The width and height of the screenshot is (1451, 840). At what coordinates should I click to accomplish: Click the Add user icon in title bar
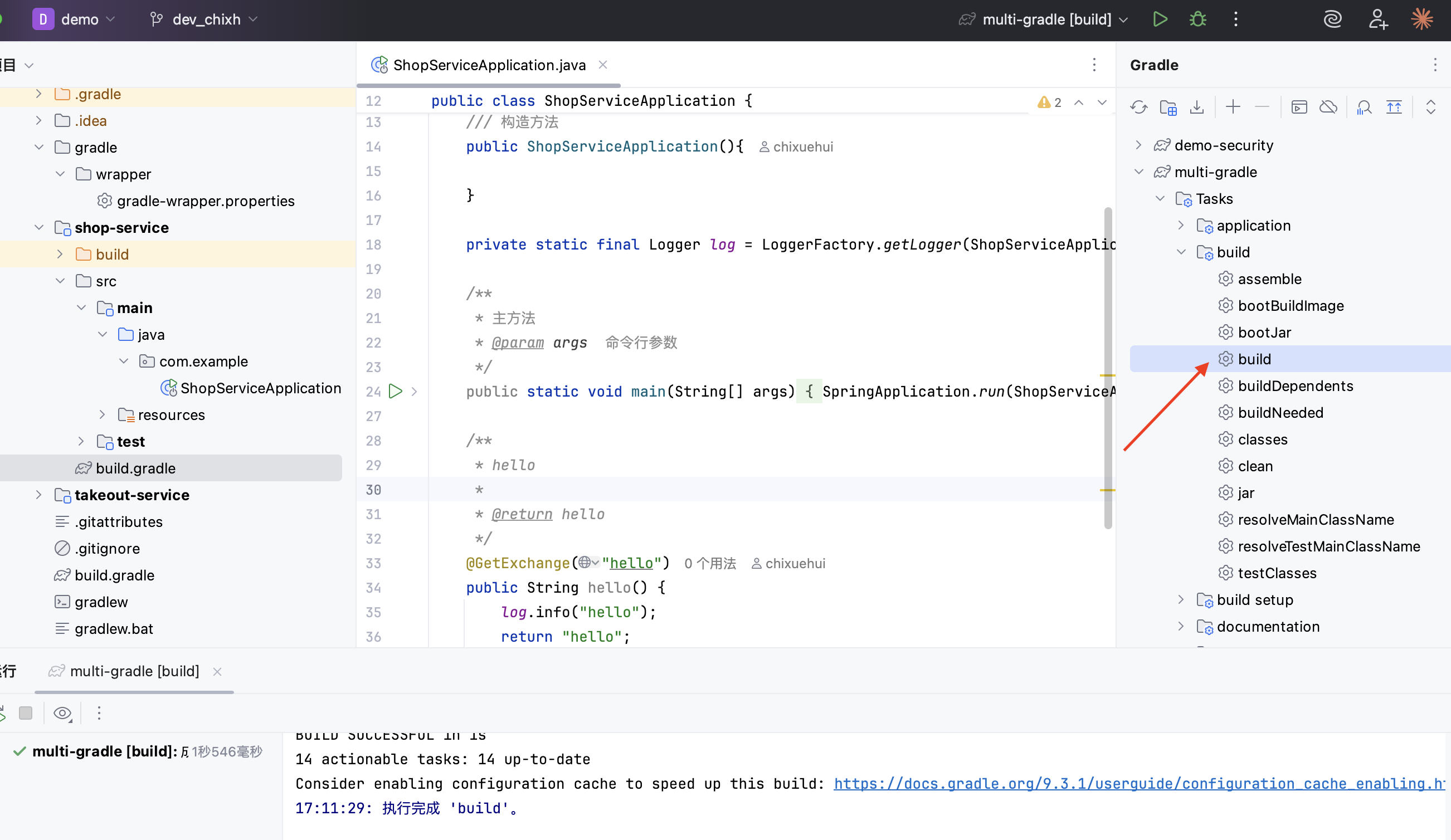(x=1378, y=19)
